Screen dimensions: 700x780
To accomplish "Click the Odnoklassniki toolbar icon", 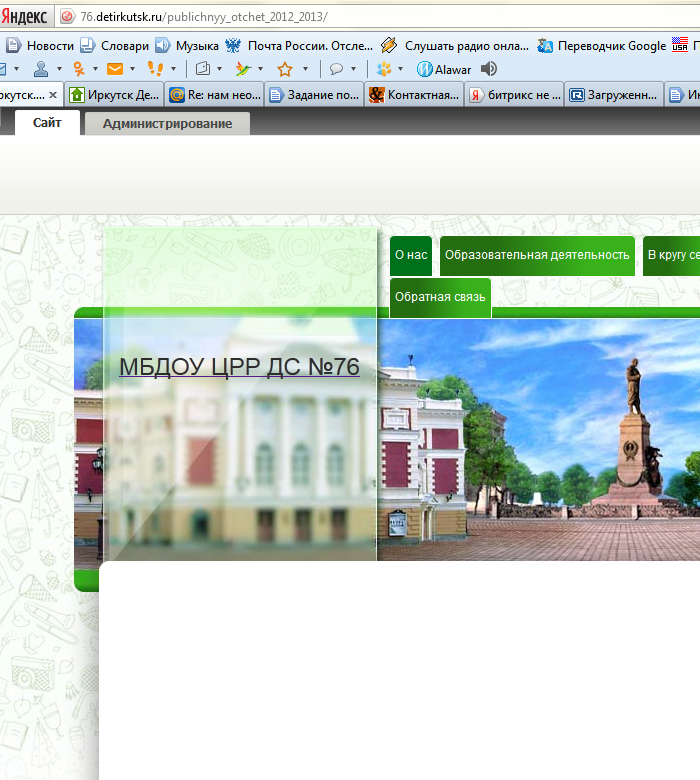I will [78, 69].
